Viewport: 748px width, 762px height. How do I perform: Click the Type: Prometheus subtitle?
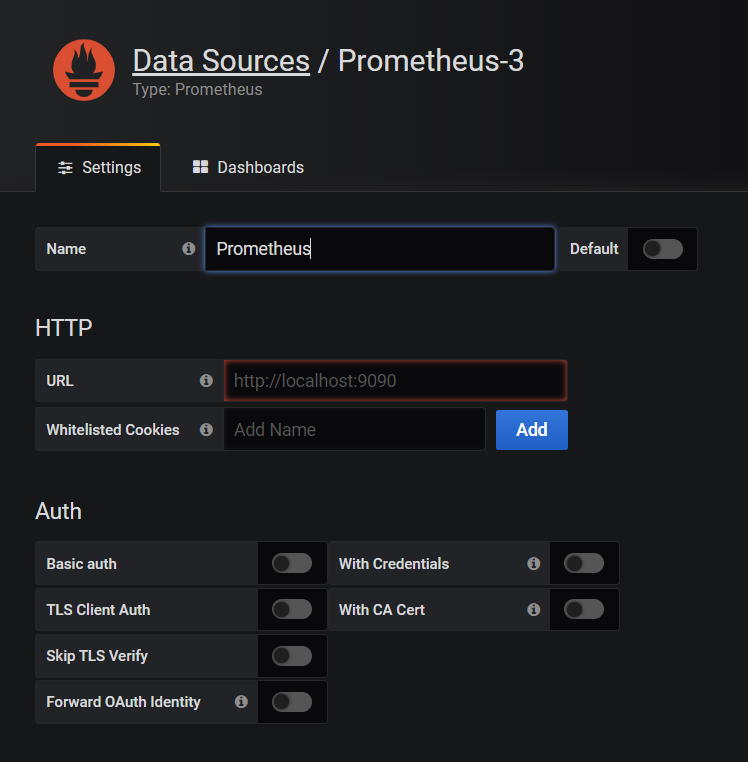pos(197,89)
